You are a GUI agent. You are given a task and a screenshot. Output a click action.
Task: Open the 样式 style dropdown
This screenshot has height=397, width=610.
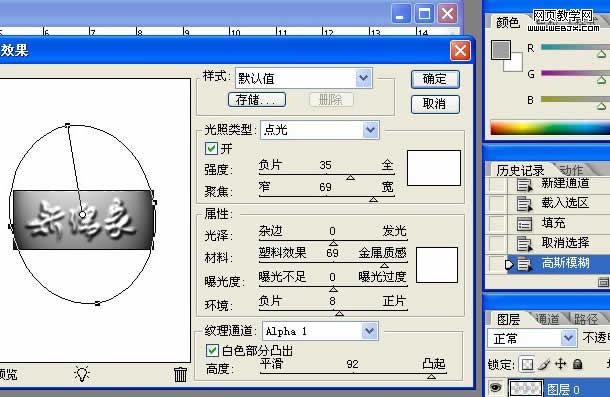(x=363, y=78)
